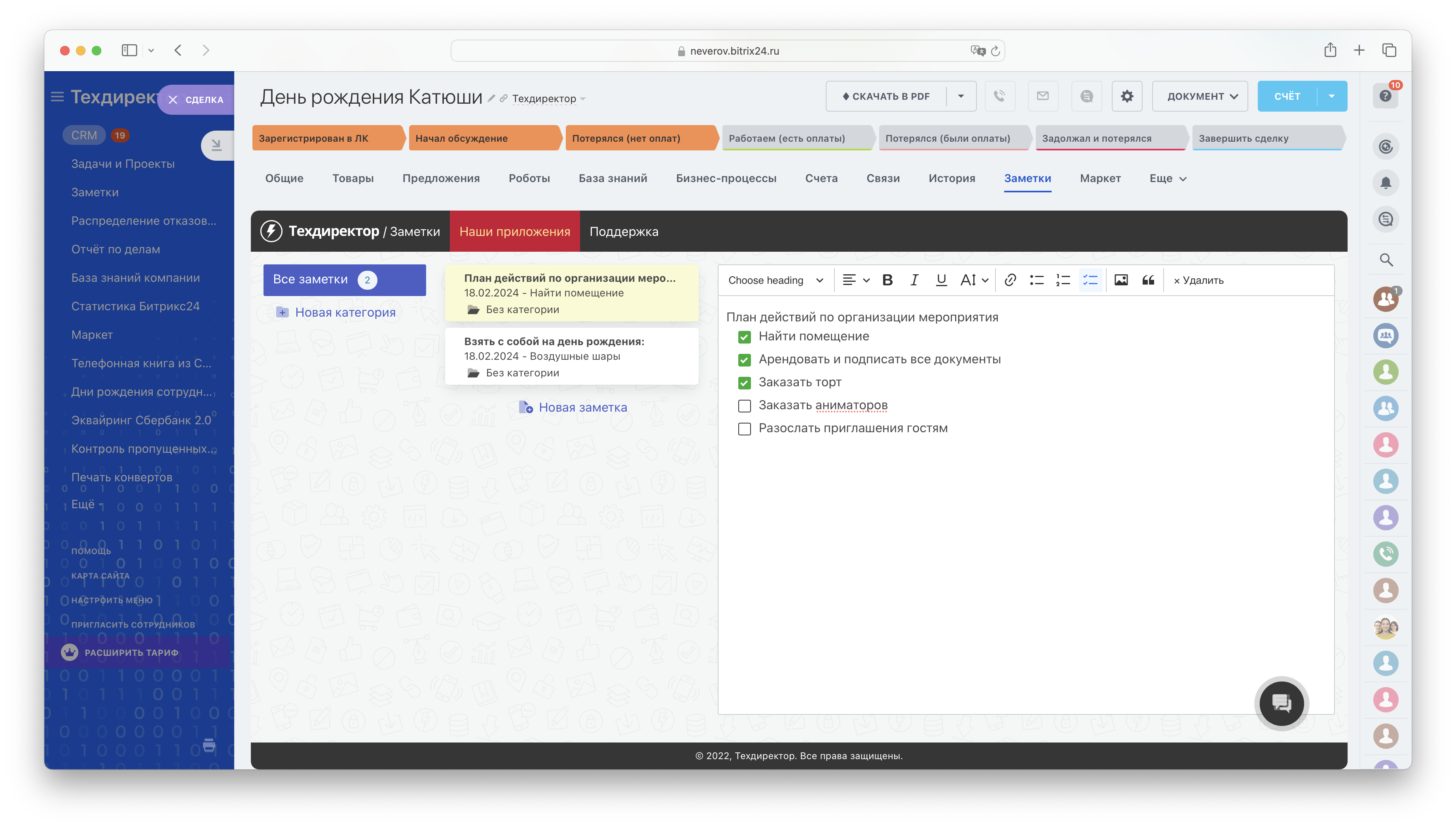
Task: Open the deal settings gear
Action: [x=1127, y=96]
